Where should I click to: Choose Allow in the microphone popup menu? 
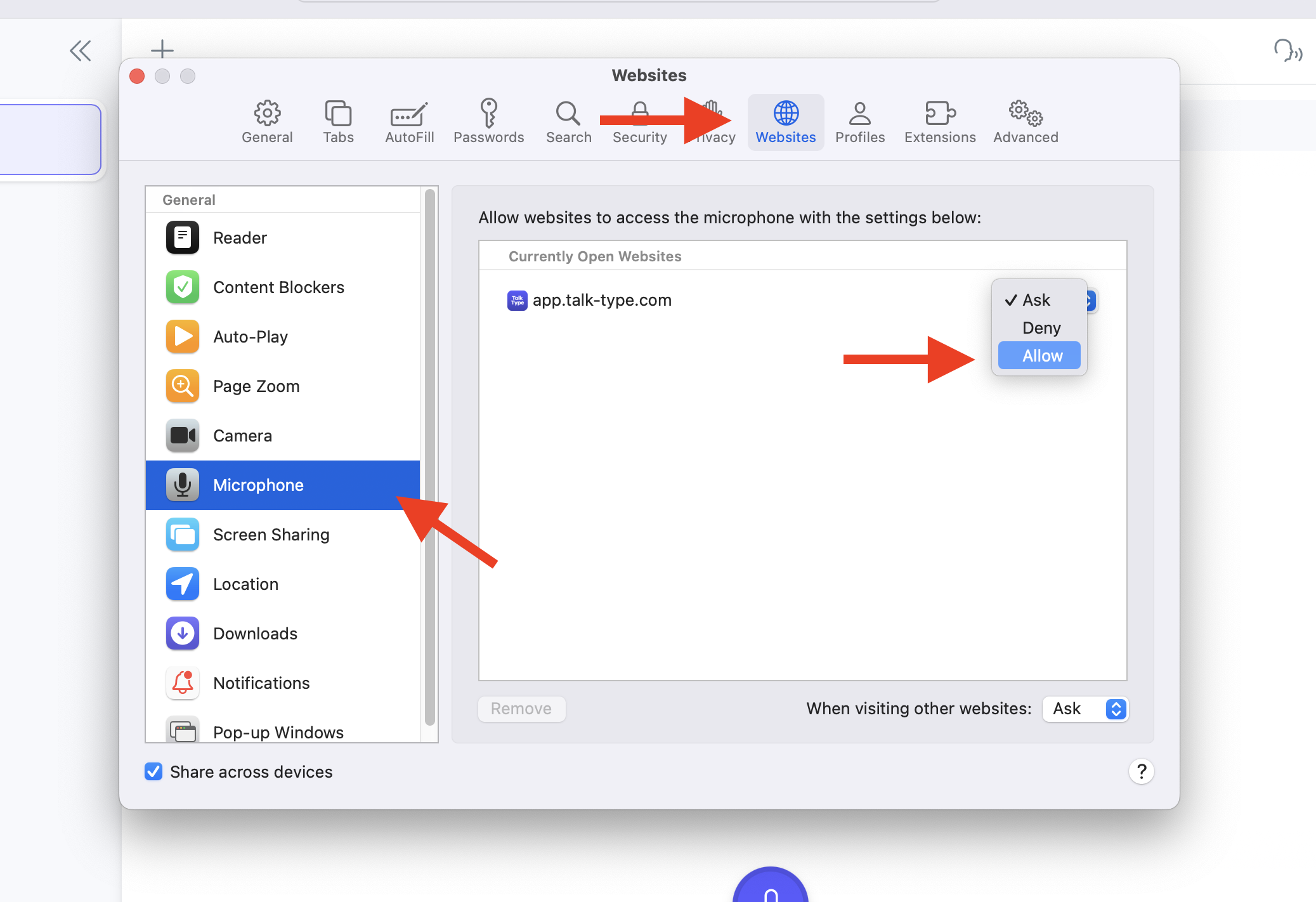pyautogui.click(x=1039, y=356)
